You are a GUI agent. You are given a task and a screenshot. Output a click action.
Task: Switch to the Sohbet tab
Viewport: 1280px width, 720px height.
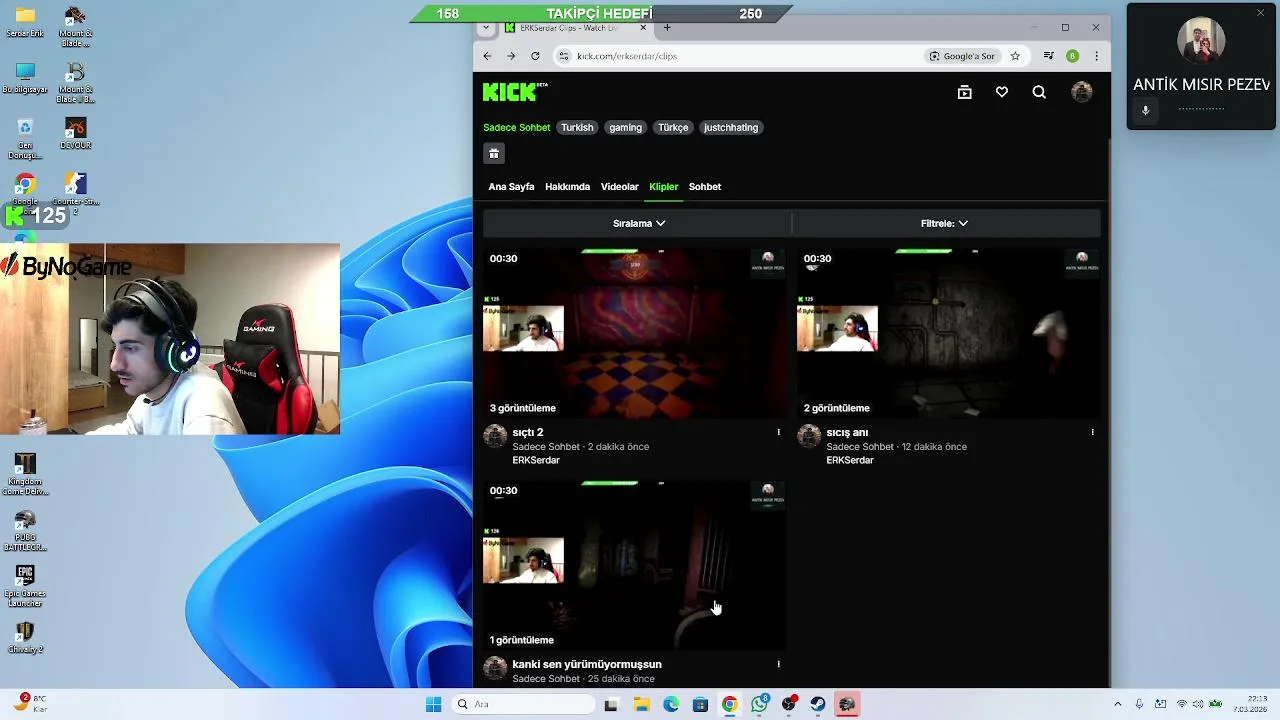click(x=705, y=187)
